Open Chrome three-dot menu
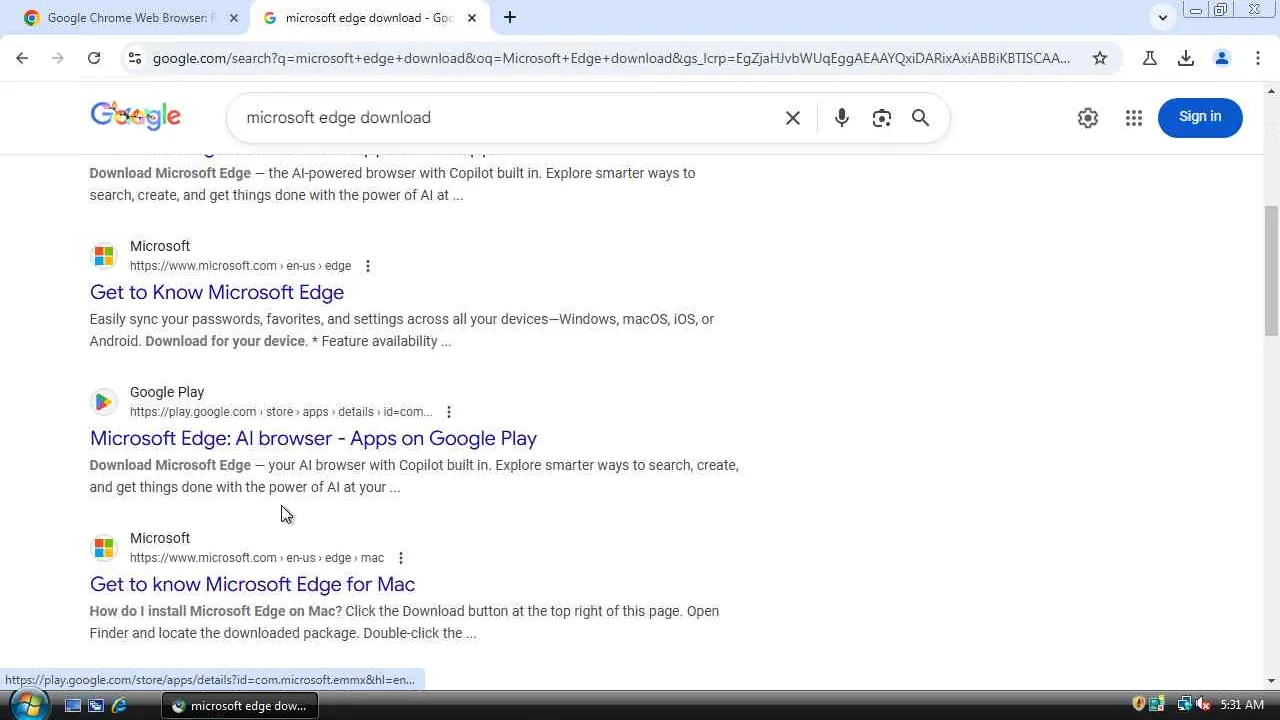This screenshot has width=1280, height=720. (x=1258, y=58)
